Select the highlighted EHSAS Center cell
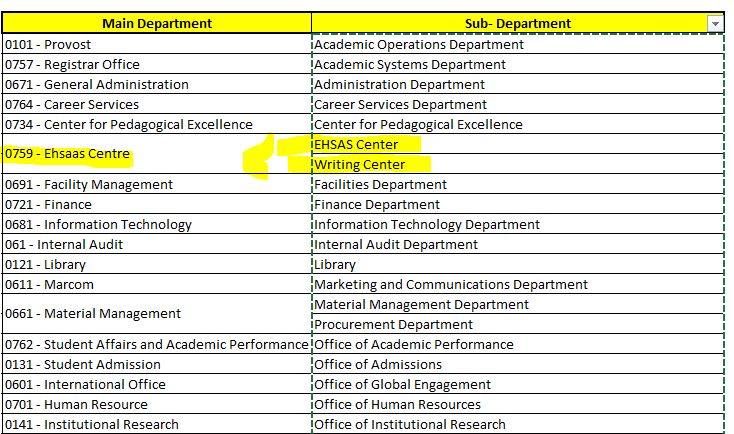Viewport: 734px width, 434px height. click(x=518, y=144)
